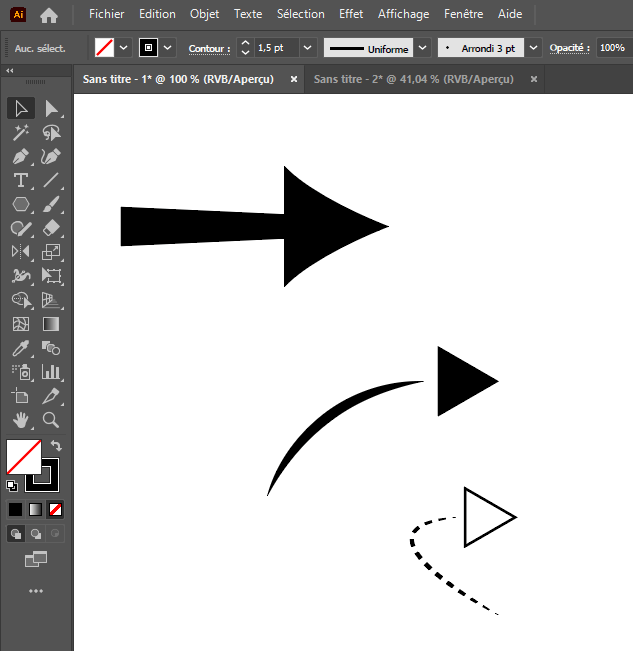Choose the Zoom magnifier tool
This screenshot has width=633, height=651.
(x=52, y=420)
